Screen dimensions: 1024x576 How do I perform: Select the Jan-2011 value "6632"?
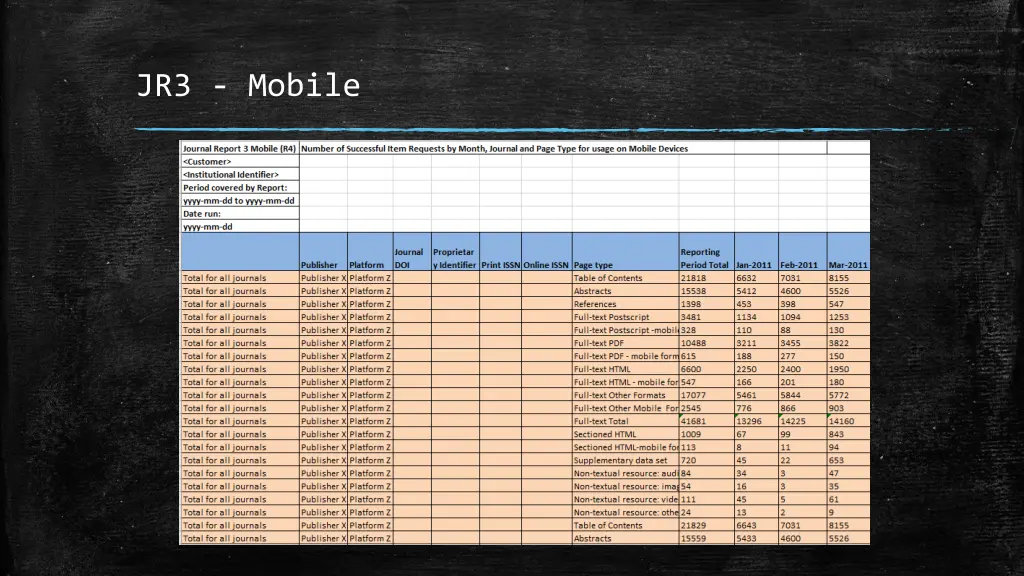point(756,278)
